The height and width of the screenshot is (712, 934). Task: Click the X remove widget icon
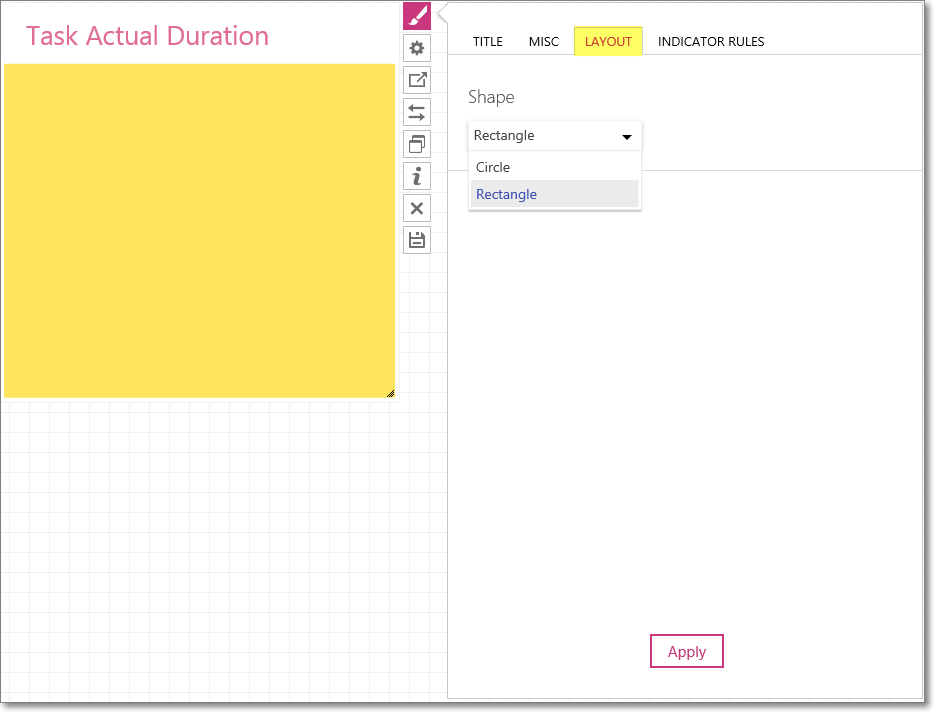417,209
